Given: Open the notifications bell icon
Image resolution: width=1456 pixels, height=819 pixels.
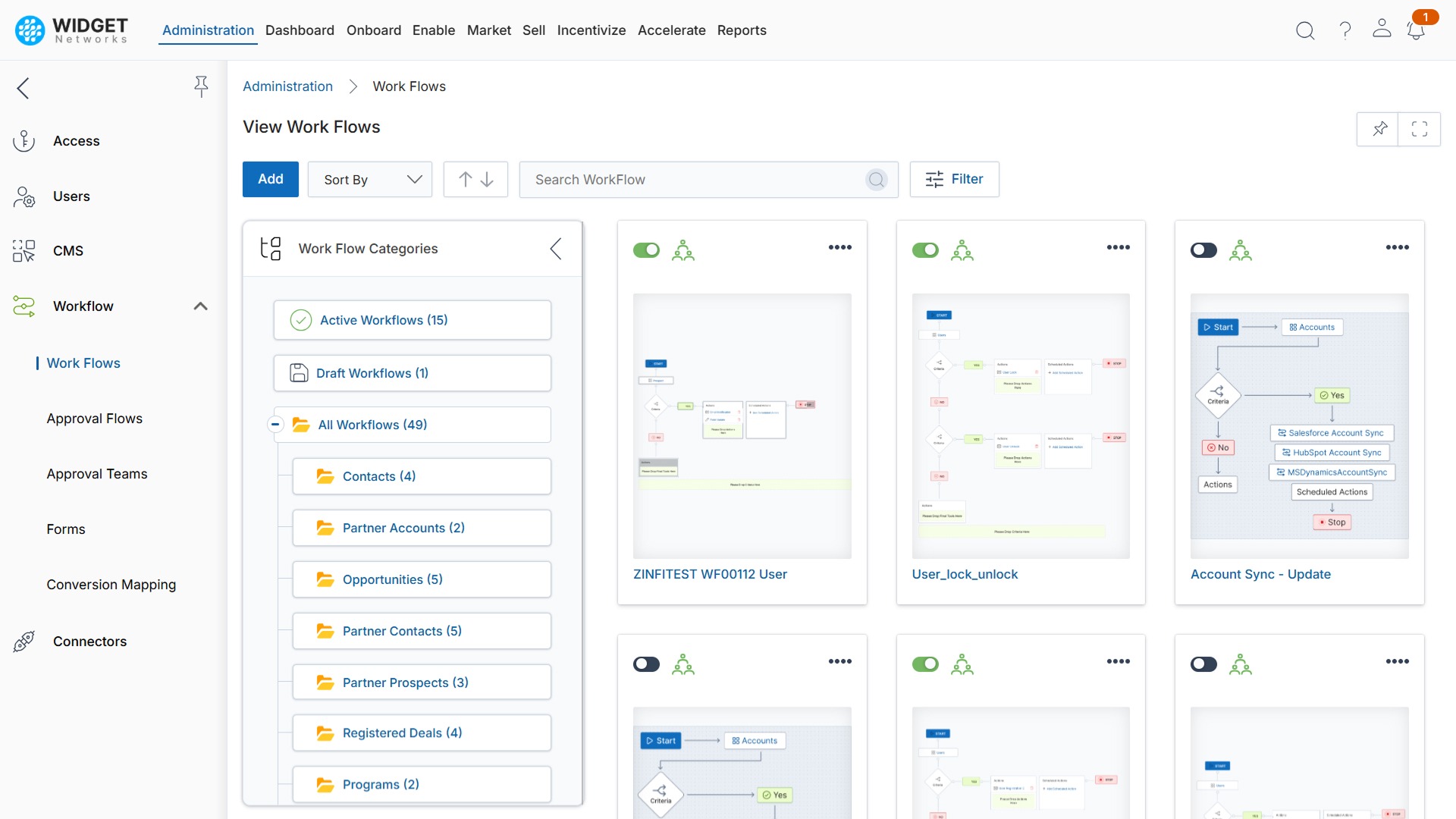Looking at the screenshot, I should tap(1416, 32).
